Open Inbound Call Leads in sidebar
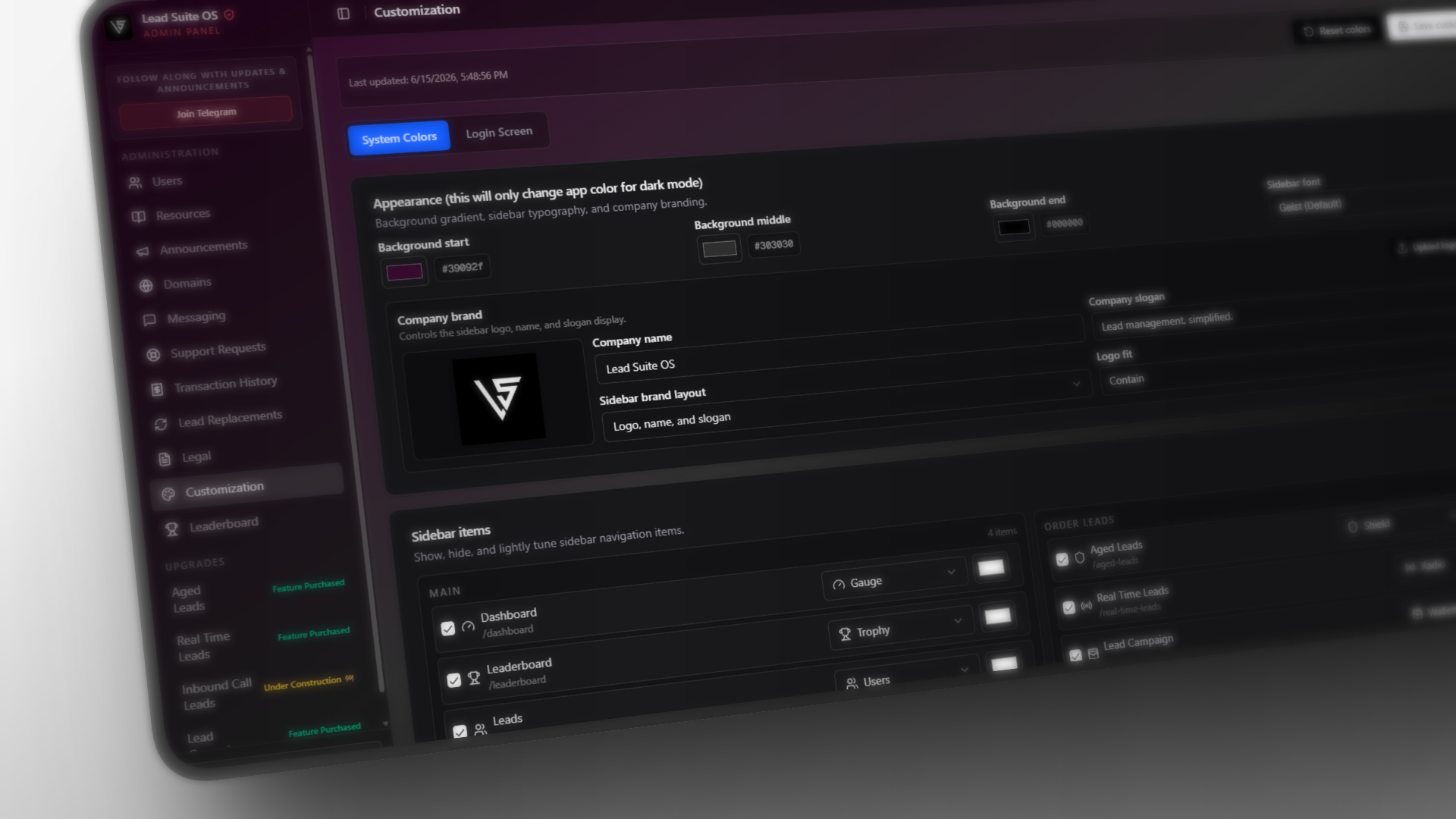This screenshot has height=819, width=1456. (217, 695)
